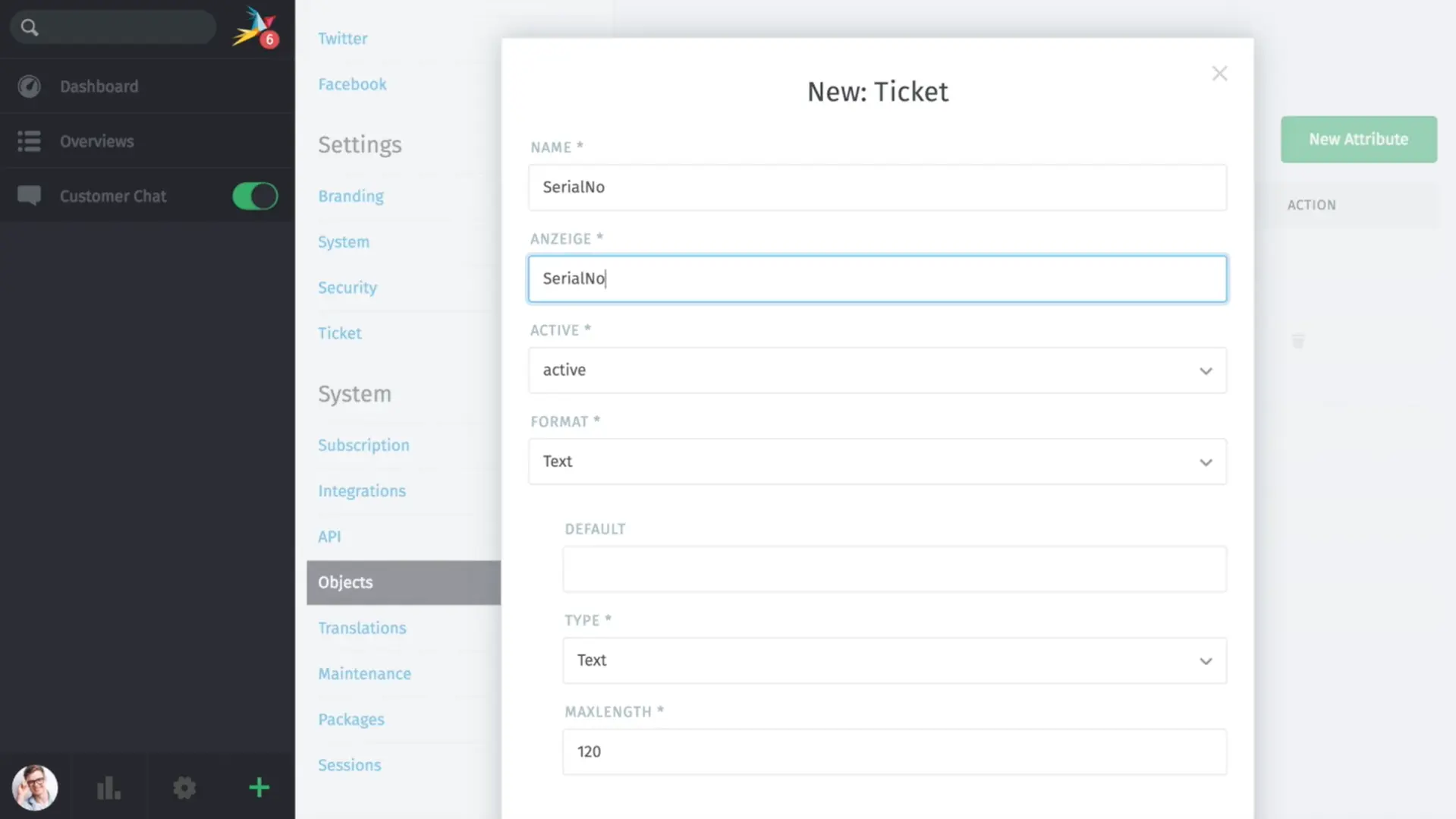Switch to the Objects section

tap(345, 582)
